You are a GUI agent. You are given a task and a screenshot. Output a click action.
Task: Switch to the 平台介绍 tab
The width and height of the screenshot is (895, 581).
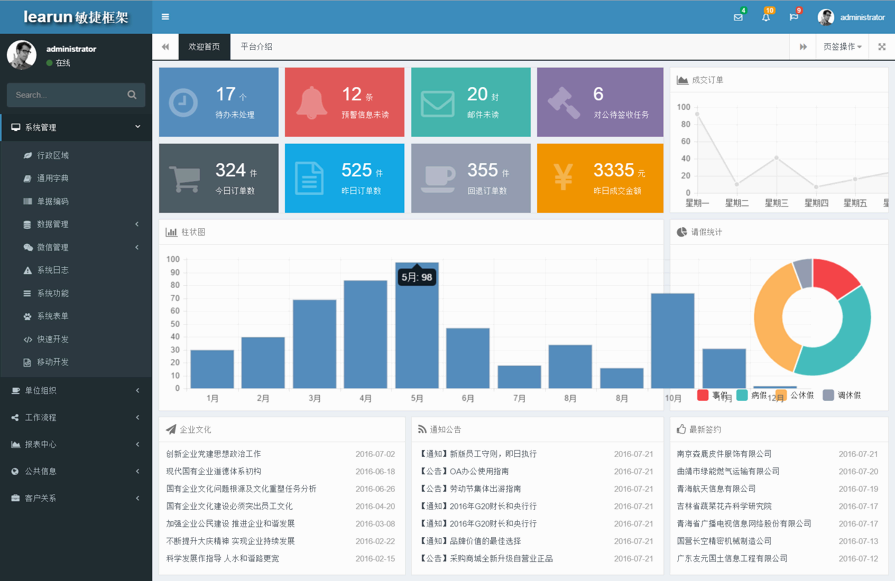point(256,47)
